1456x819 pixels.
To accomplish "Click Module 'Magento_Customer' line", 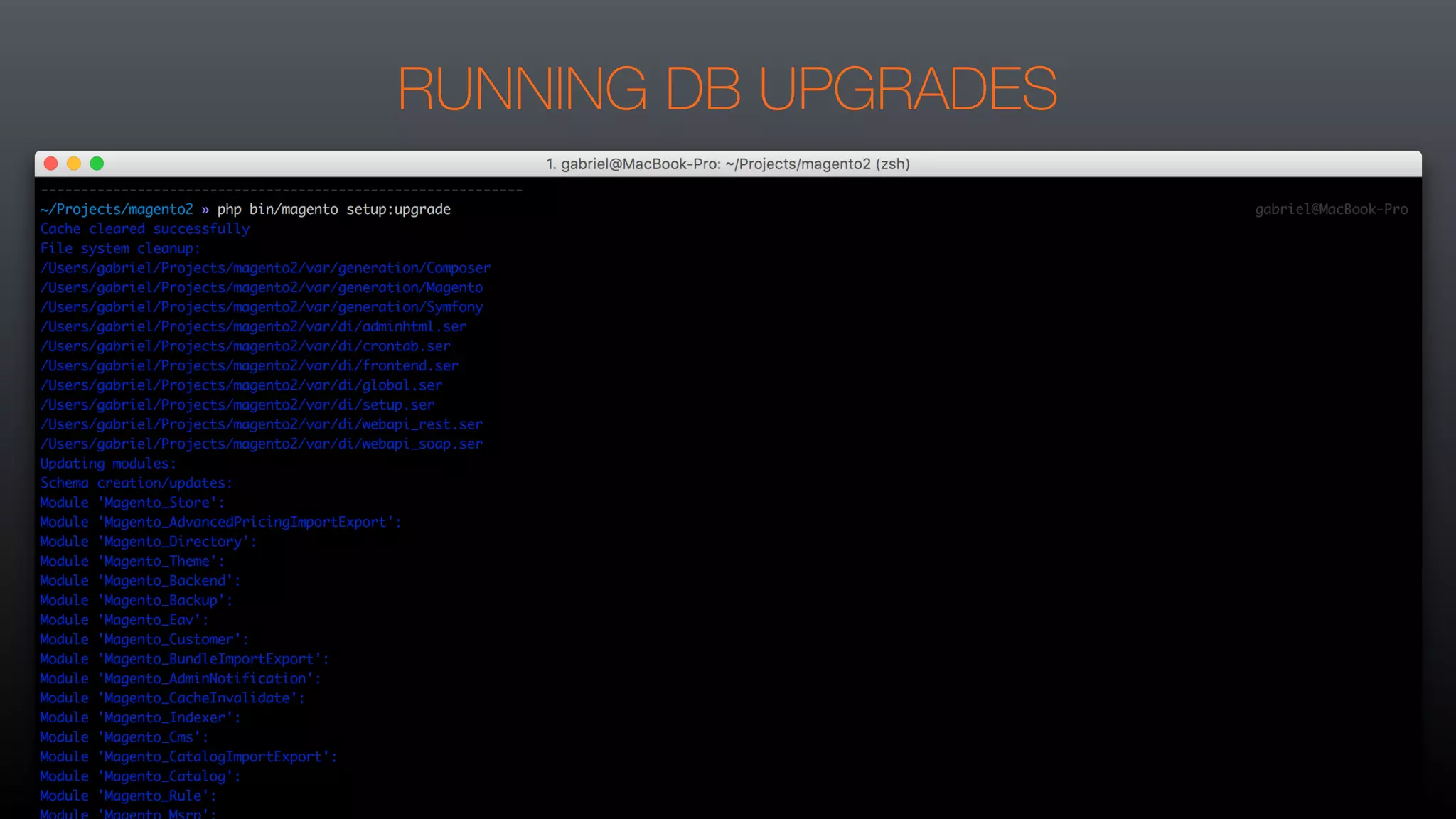I will (144, 639).
